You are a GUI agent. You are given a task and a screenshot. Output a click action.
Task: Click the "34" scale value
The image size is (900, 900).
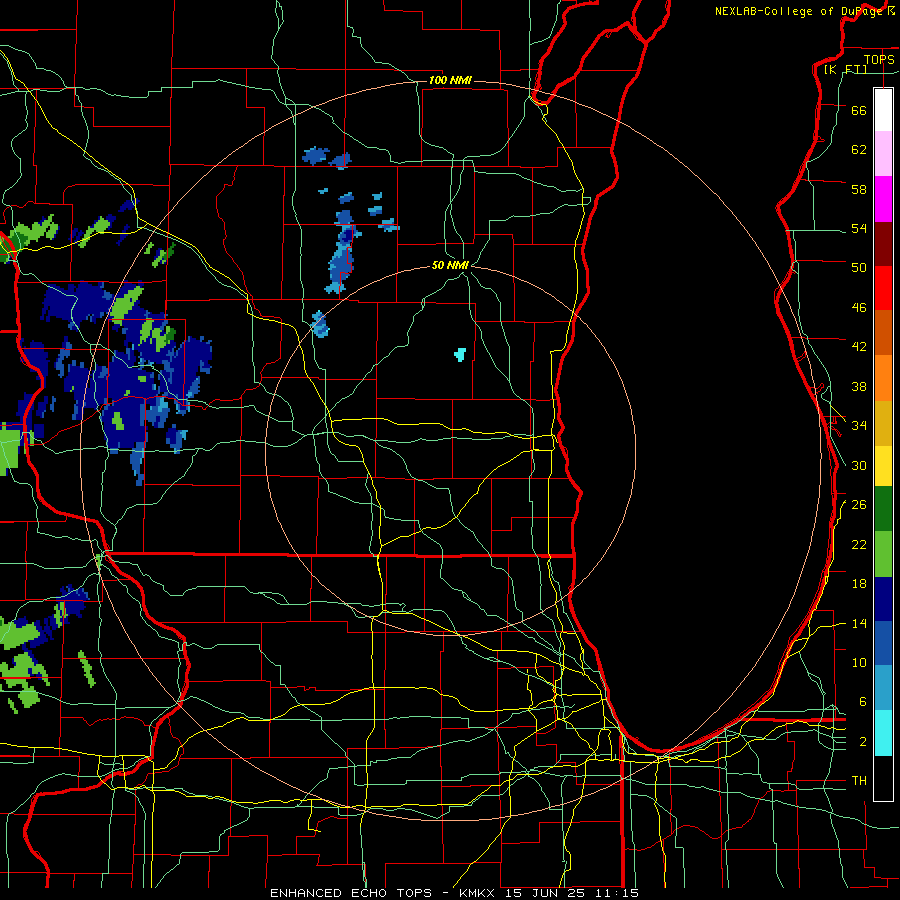coord(859,426)
